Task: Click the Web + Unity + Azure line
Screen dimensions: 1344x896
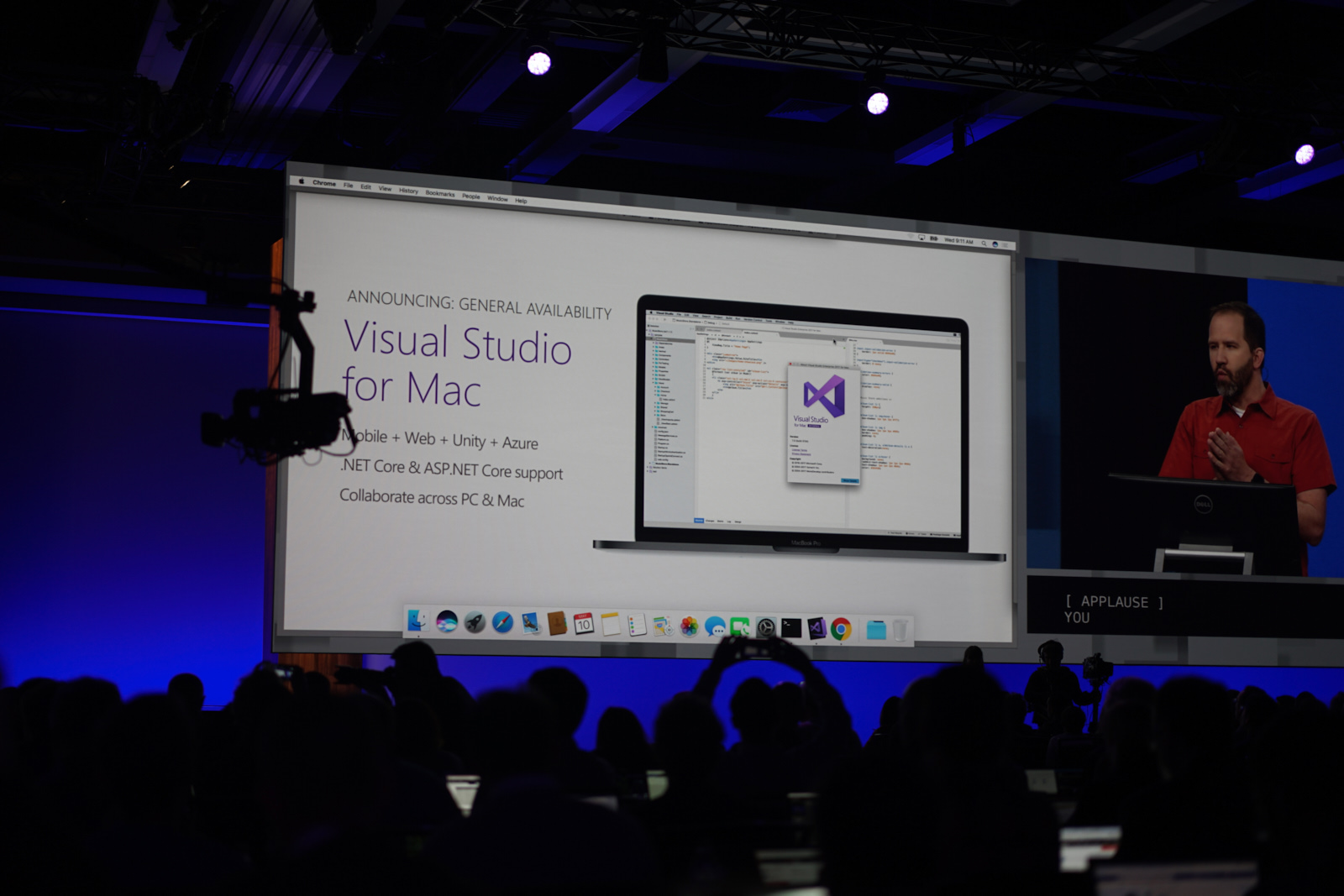Action: point(471,439)
